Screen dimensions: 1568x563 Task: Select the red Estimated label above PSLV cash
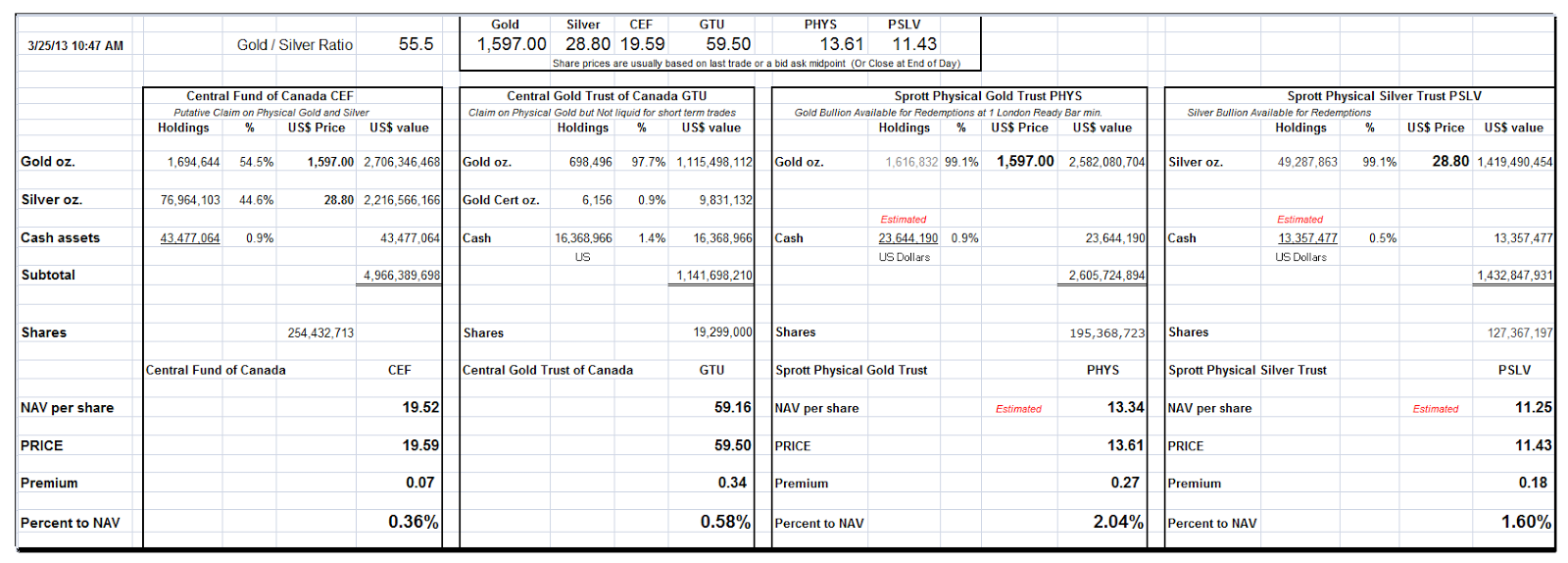click(1299, 220)
